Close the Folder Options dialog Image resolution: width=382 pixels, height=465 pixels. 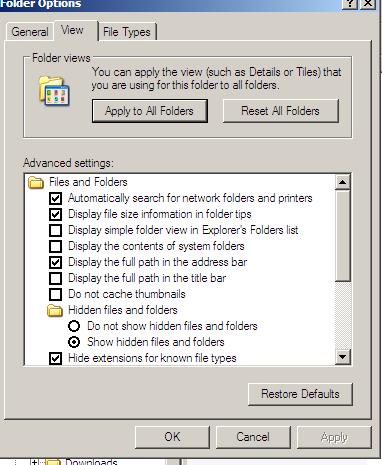pos(367,3)
